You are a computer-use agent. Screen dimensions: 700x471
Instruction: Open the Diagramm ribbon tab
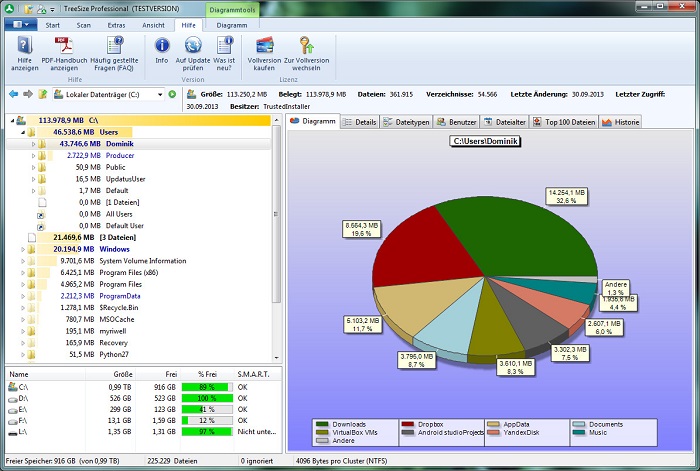pyautogui.click(x=232, y=25)
